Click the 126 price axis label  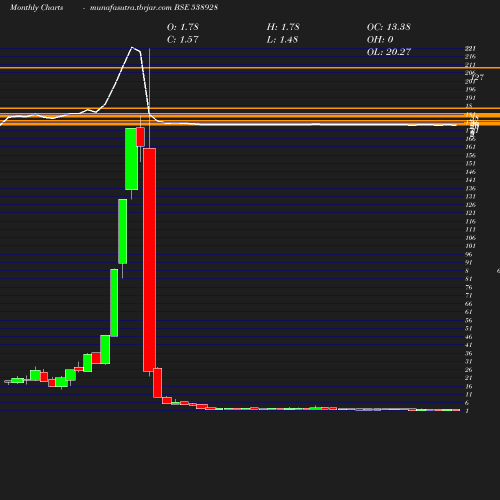tap(470, 205)
